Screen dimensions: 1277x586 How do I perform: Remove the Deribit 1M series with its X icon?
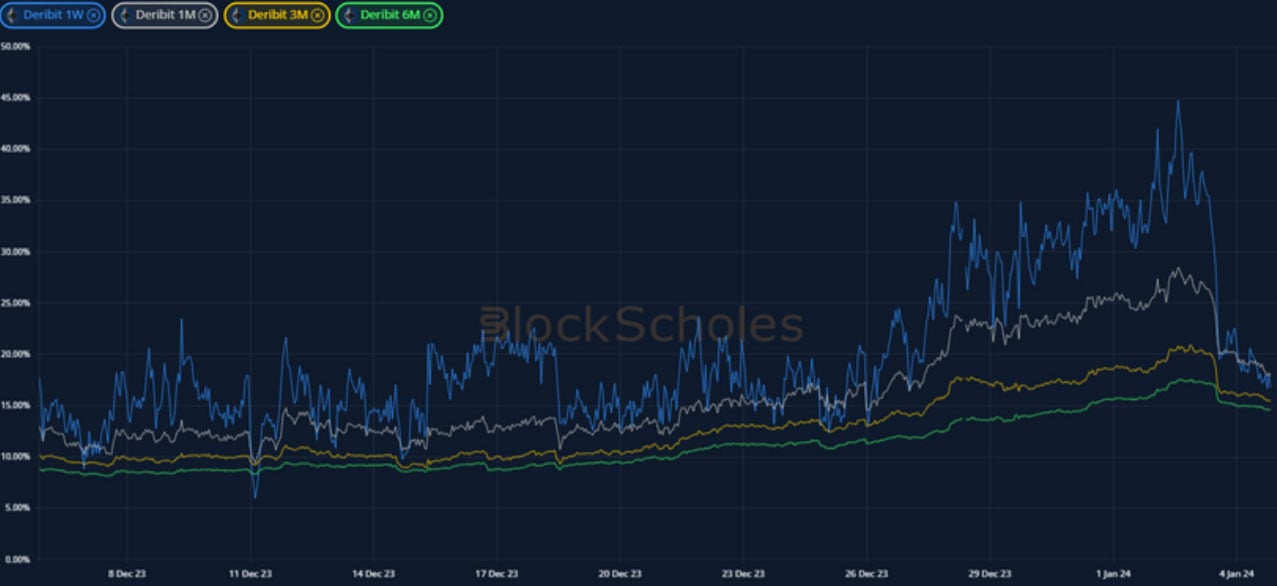click(205, 15)
